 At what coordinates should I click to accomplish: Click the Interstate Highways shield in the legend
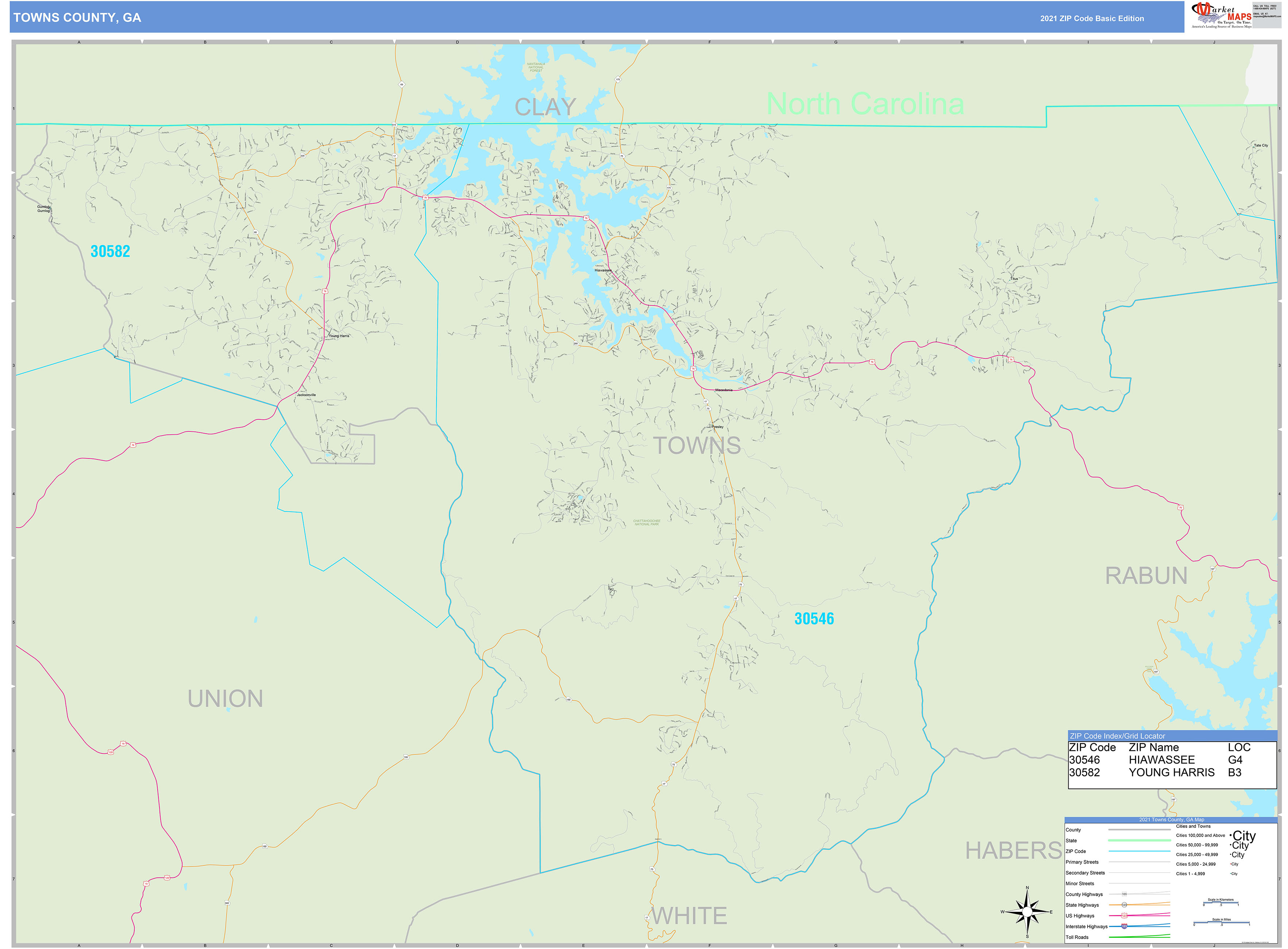click(1124, 926)
